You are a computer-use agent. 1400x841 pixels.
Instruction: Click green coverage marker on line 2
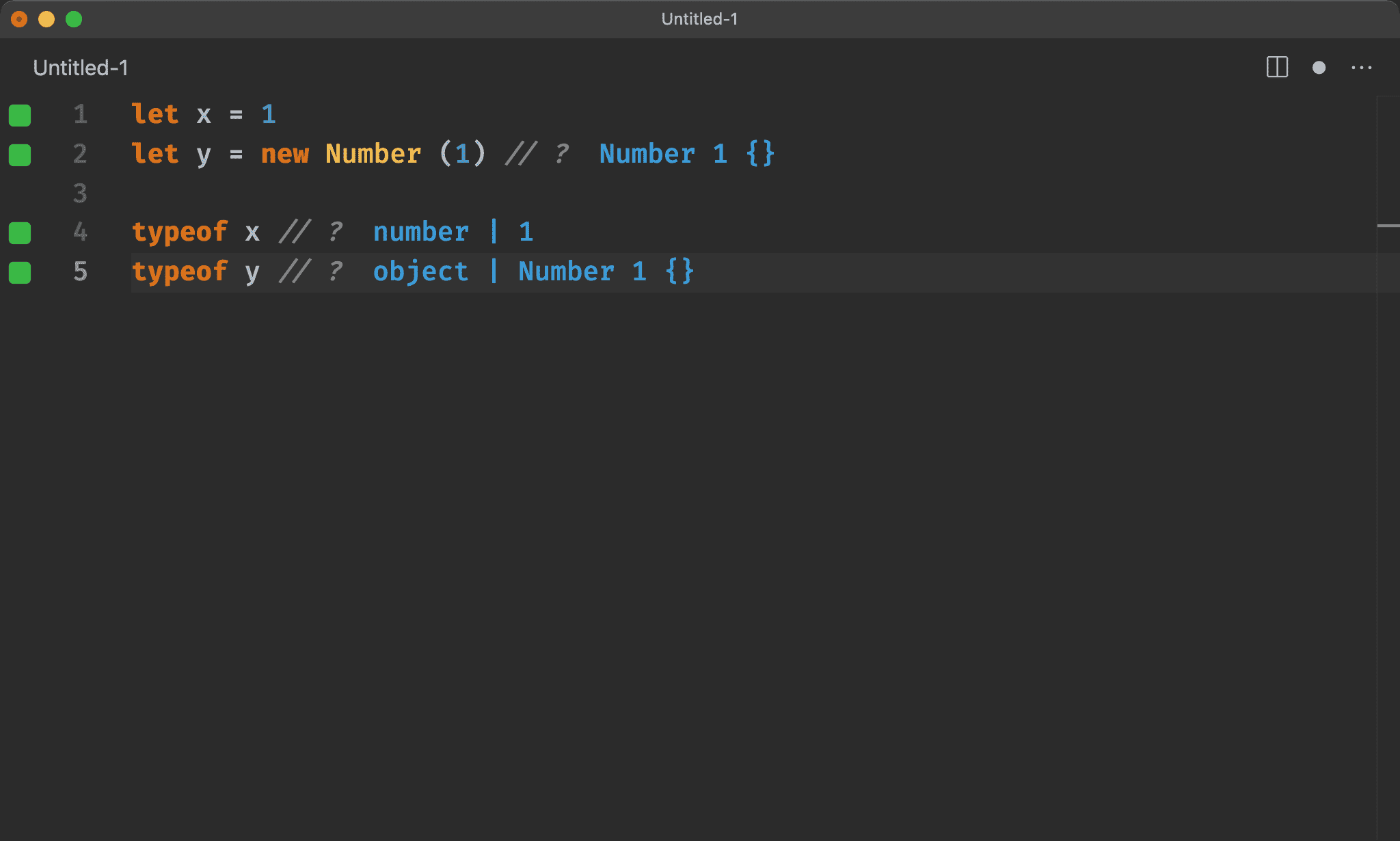[x=20, y=155]
